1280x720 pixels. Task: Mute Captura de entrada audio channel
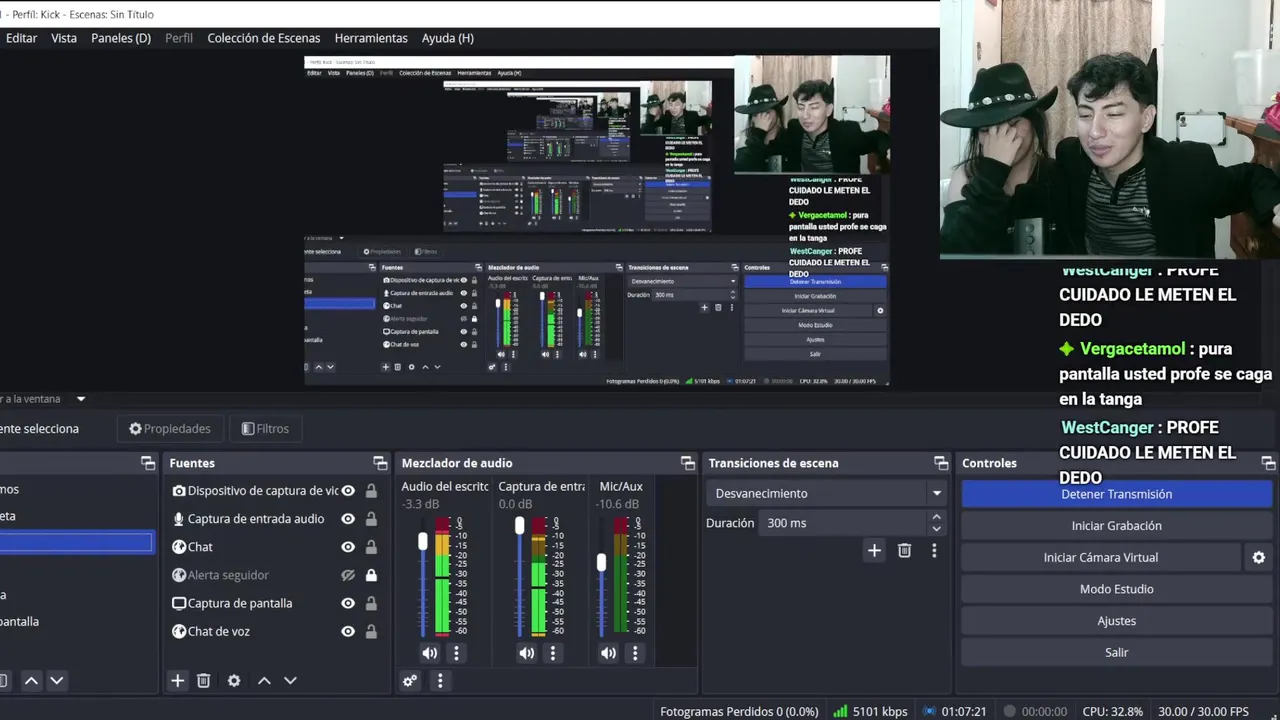click(526, 653)
